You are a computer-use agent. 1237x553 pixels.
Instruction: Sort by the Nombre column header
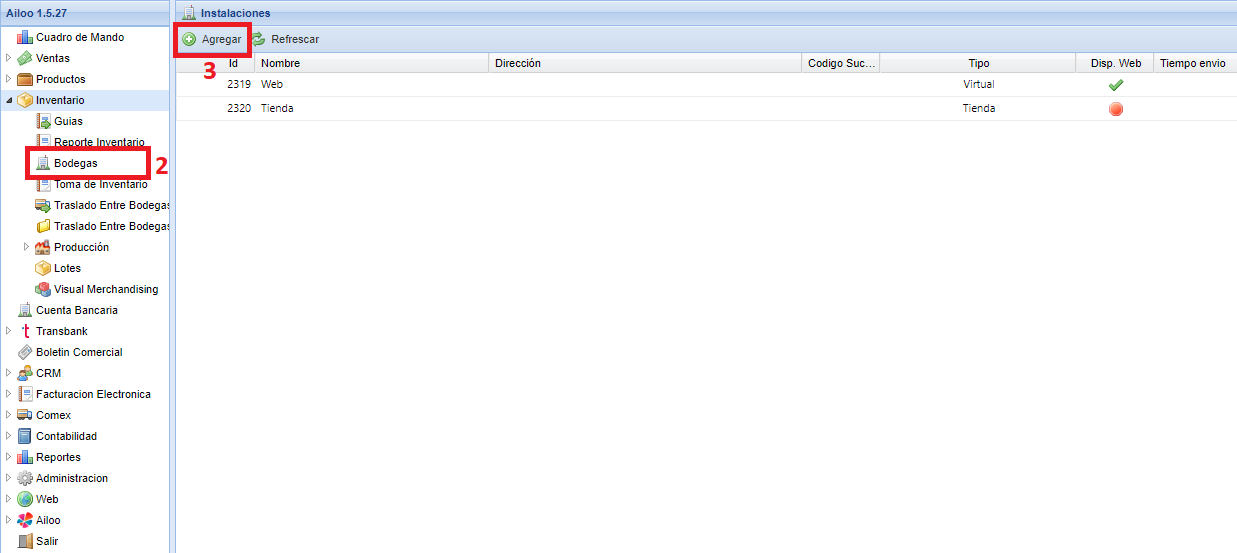coord(373,63)
